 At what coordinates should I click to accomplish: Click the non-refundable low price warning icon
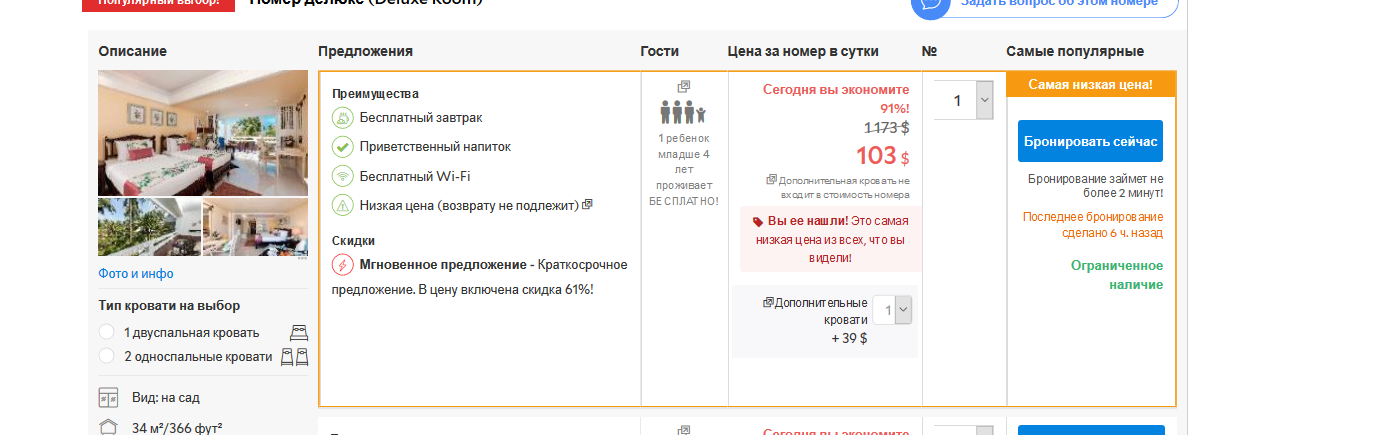(x=343, y=205)
